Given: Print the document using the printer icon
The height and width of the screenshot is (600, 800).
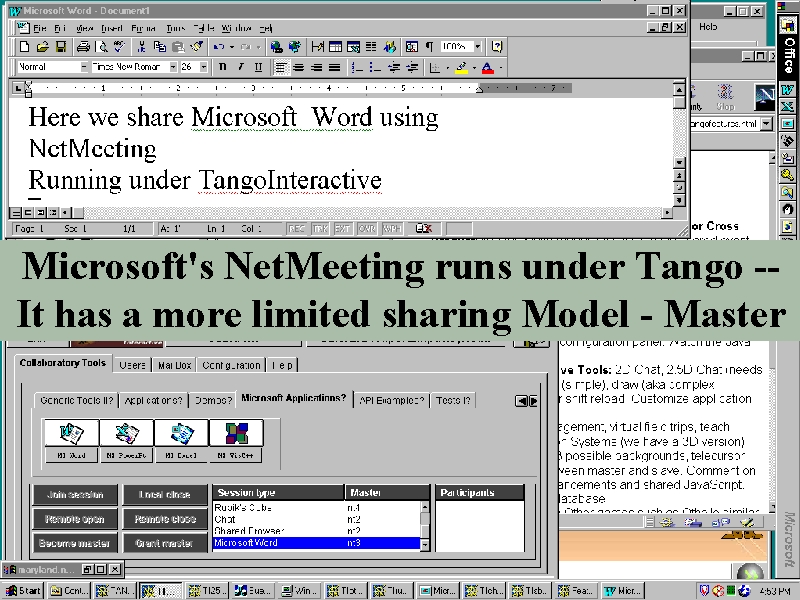Looking at the screenshot, I should (x=83, y=47).
